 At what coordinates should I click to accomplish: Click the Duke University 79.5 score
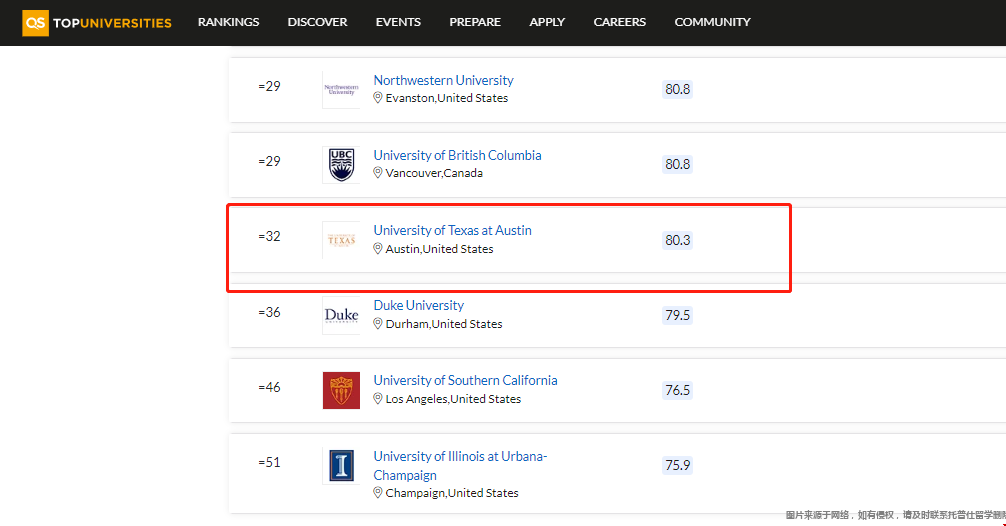click(x=677, y=315)
